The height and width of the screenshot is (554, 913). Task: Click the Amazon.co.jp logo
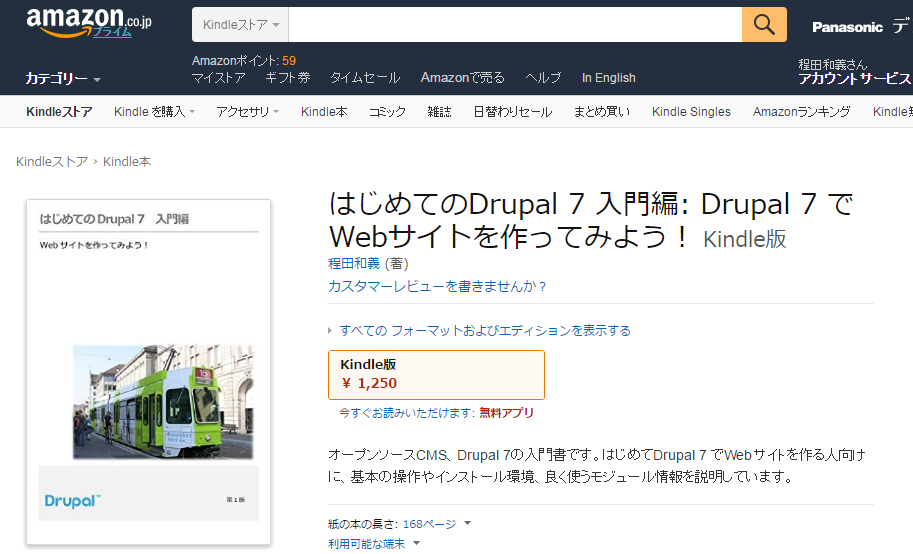tap(89, 23)
